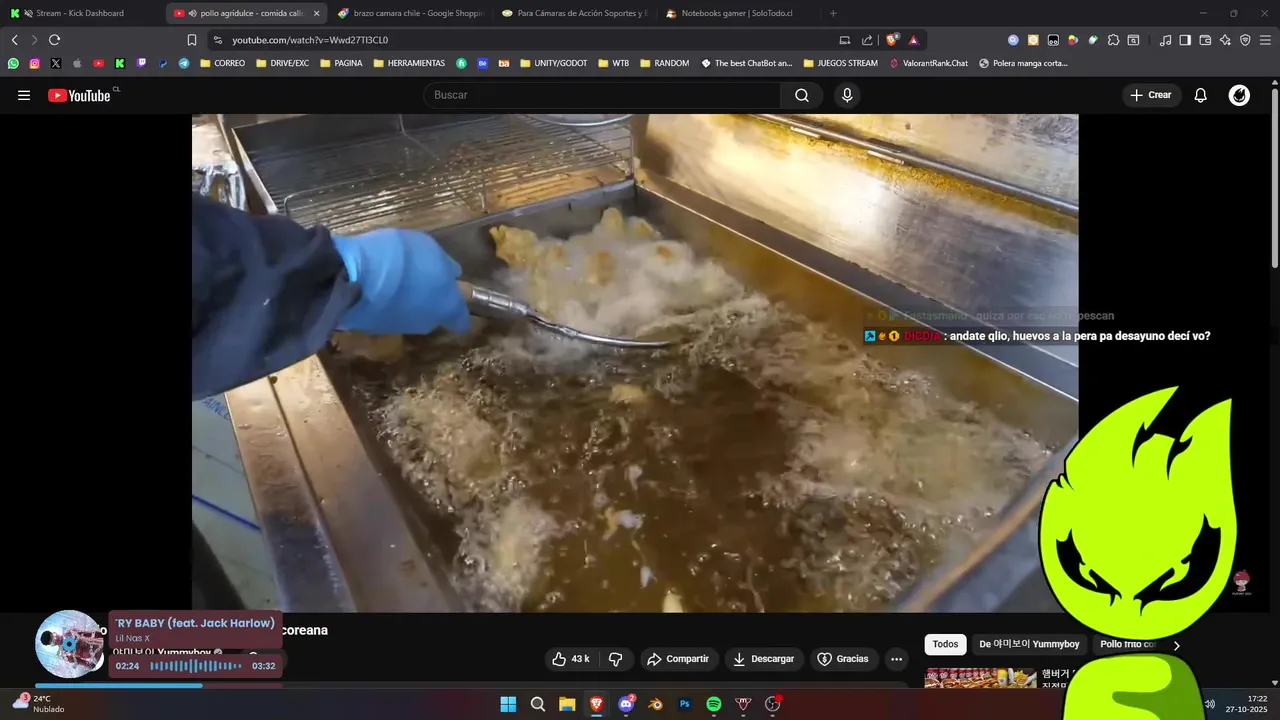The image size is (1280, 720).
Task: Click the Descargar download button
Action: click(x=764, y=659)
